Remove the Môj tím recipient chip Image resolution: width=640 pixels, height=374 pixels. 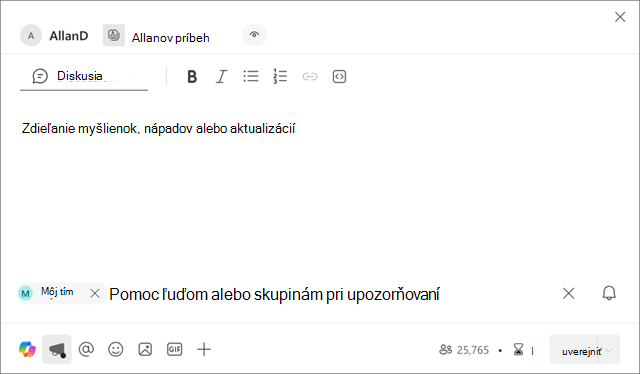95,293
